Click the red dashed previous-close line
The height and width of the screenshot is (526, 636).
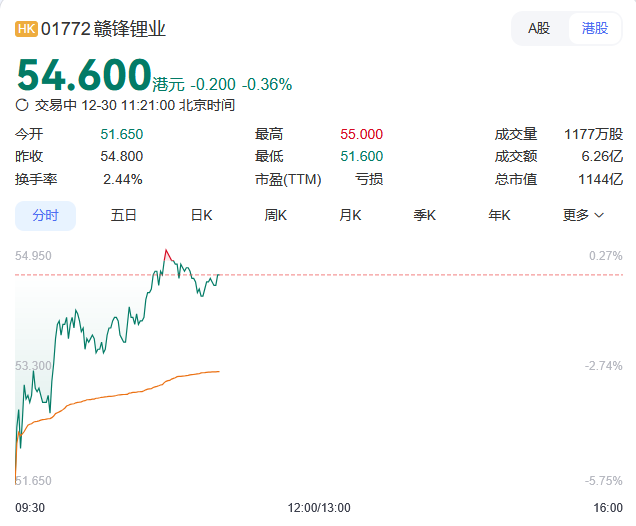coord(400,274)
